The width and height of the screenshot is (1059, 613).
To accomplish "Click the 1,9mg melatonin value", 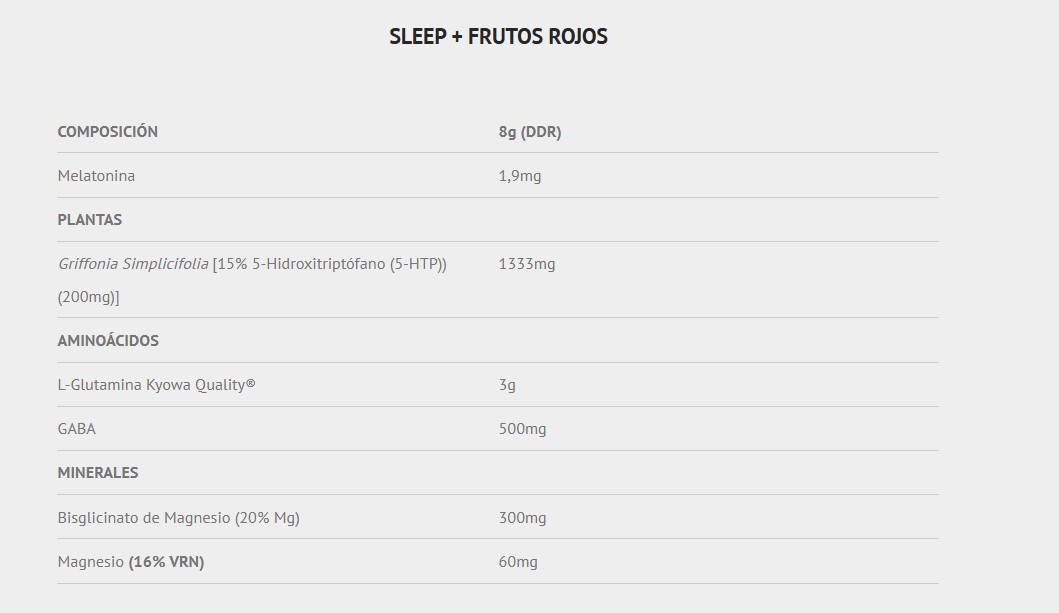I will coord(520,176).
